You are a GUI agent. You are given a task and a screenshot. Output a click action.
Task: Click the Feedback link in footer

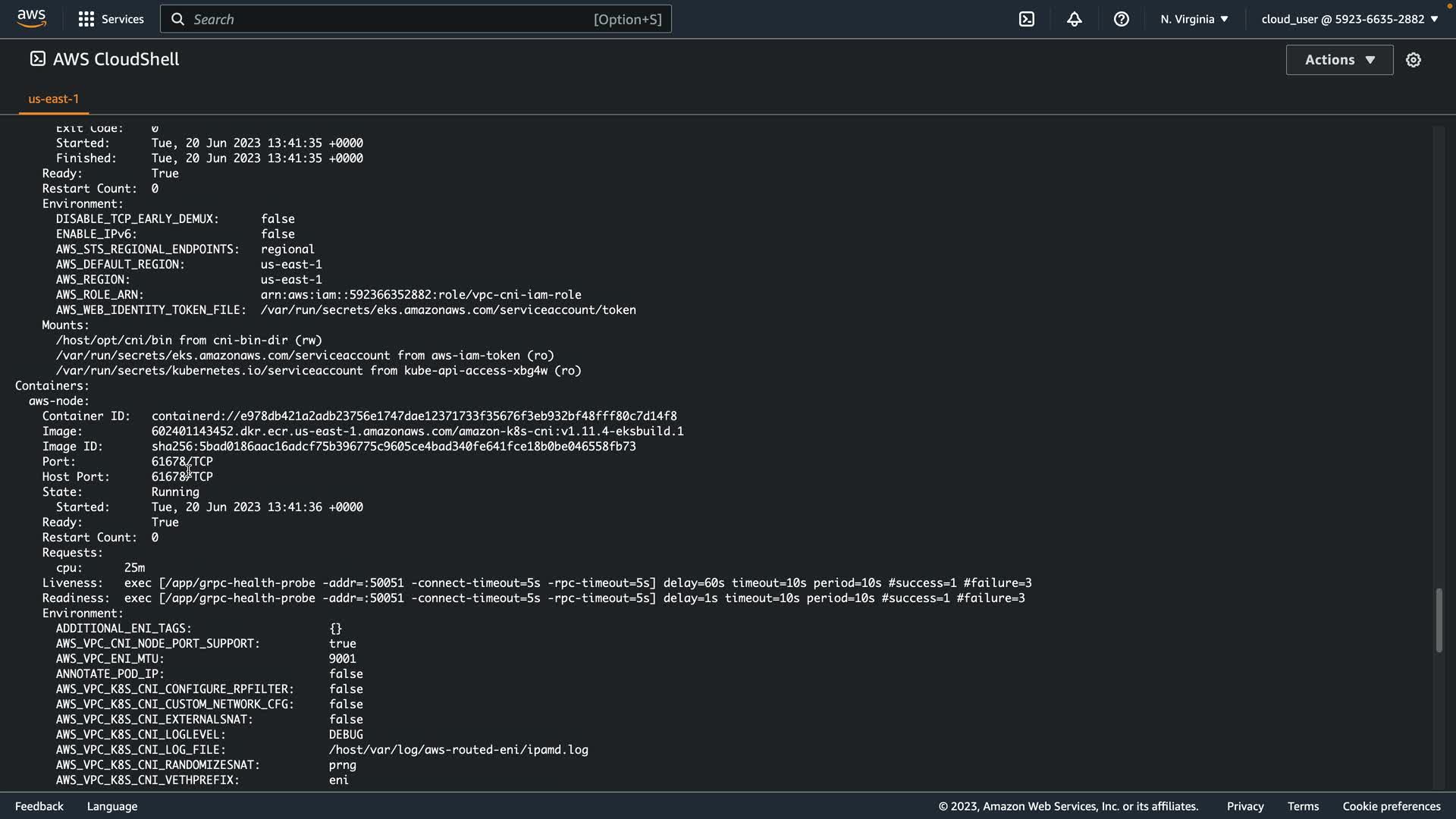[x=39, y=806]
